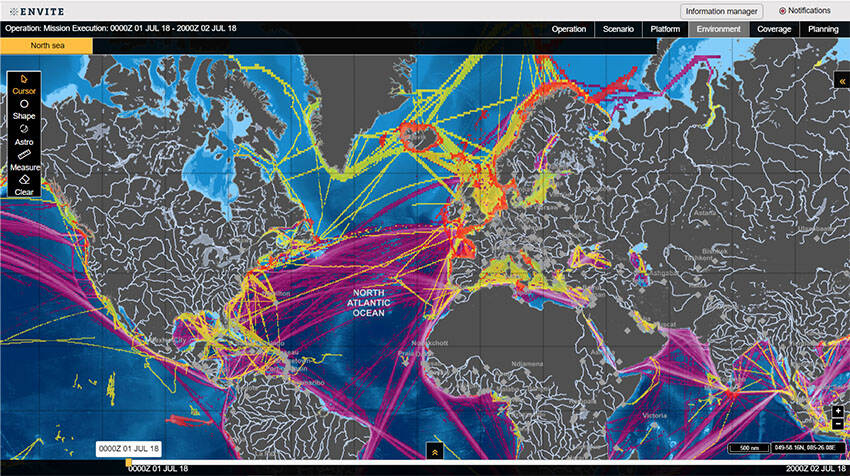Zoom in with the plus button
The image size is (850, 476).
pos(837,411)
